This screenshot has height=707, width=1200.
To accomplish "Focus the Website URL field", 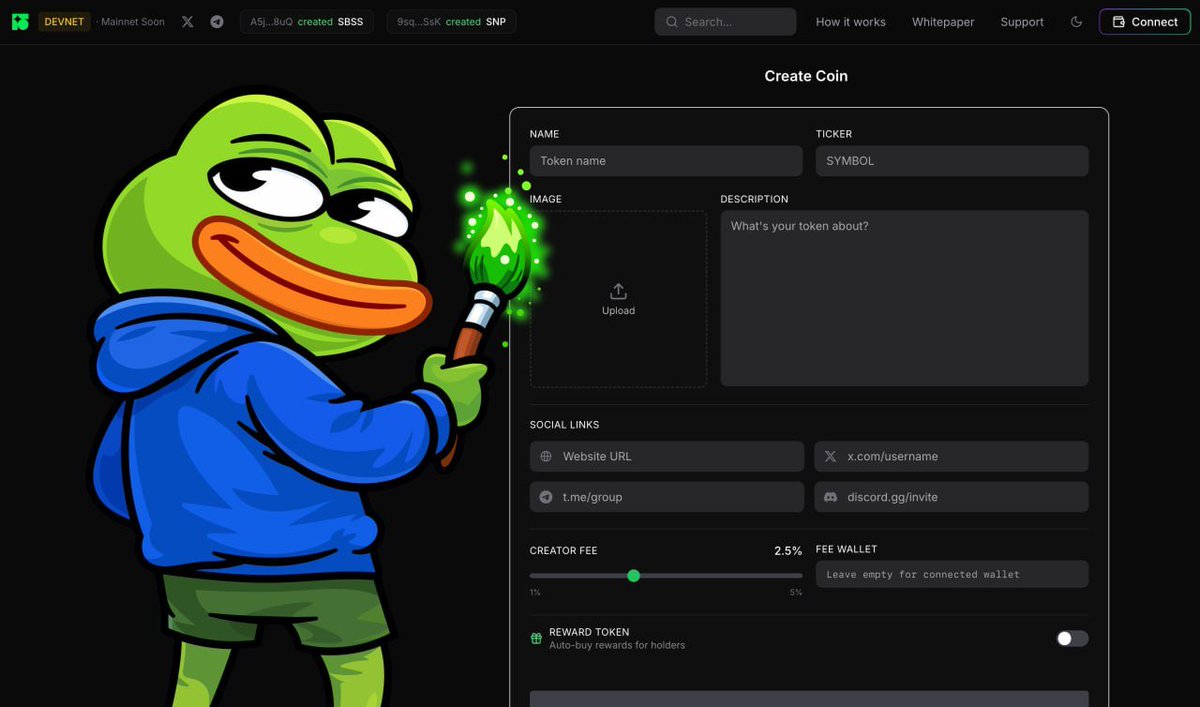I will [666, 456].
